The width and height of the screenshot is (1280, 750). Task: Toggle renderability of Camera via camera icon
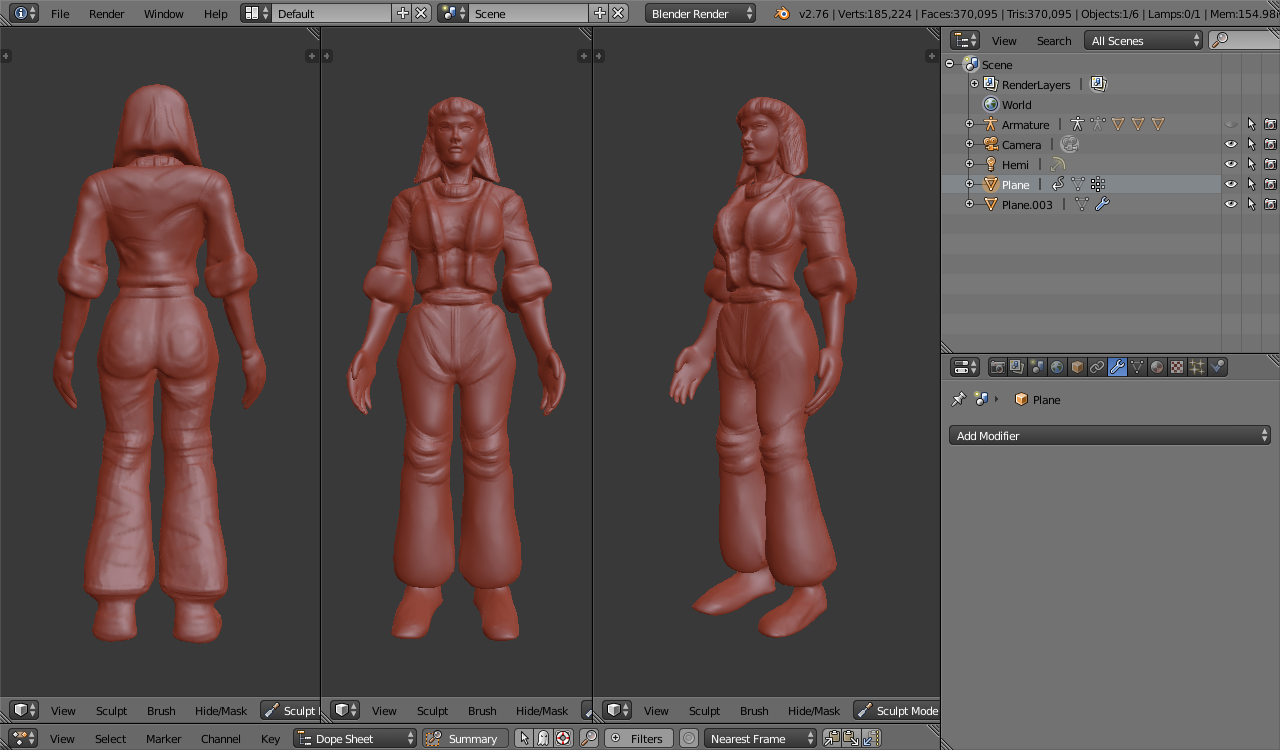pos(1270,144)
